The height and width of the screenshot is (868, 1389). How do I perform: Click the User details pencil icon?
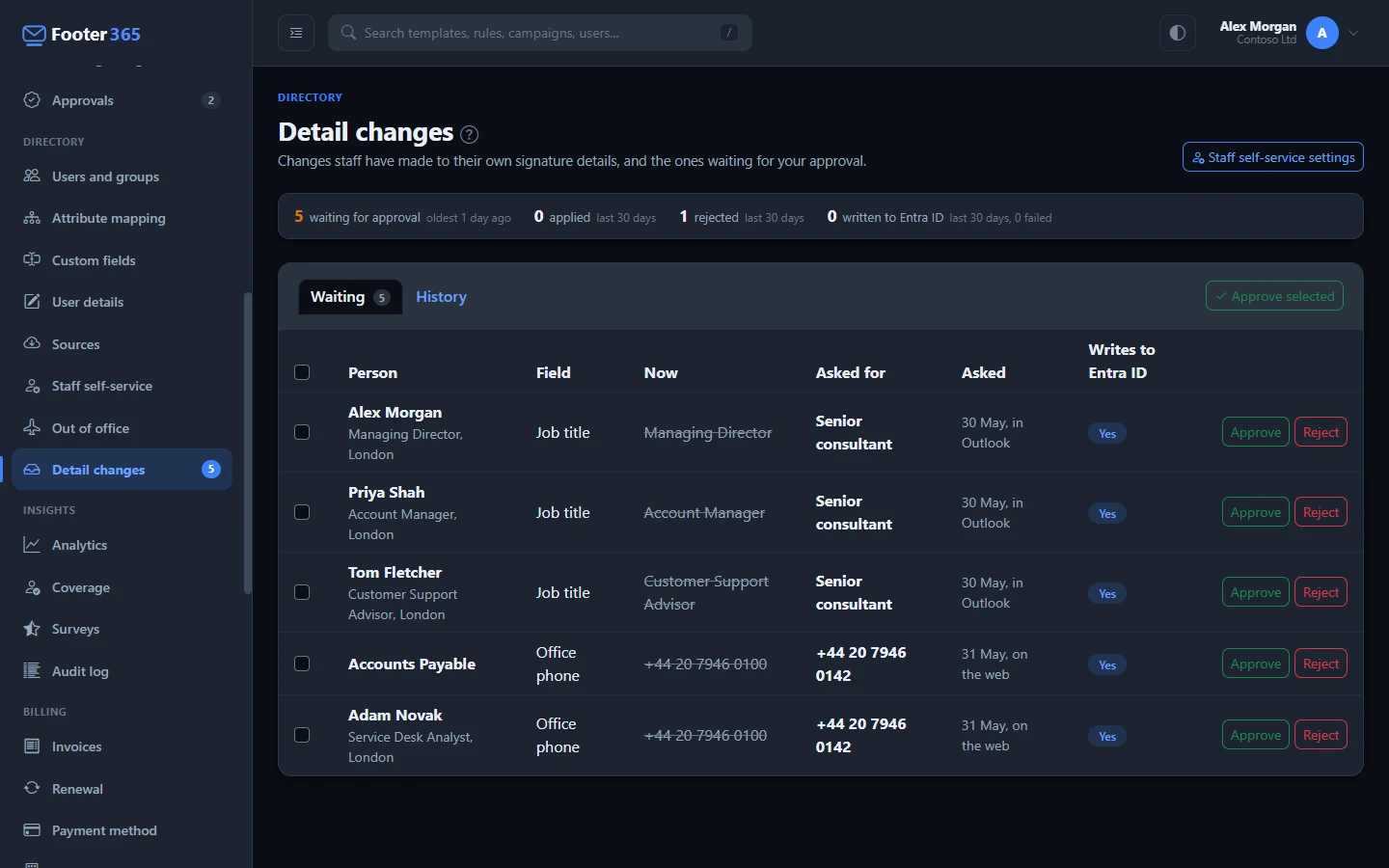pyautogui.click(x=32, y=302)
